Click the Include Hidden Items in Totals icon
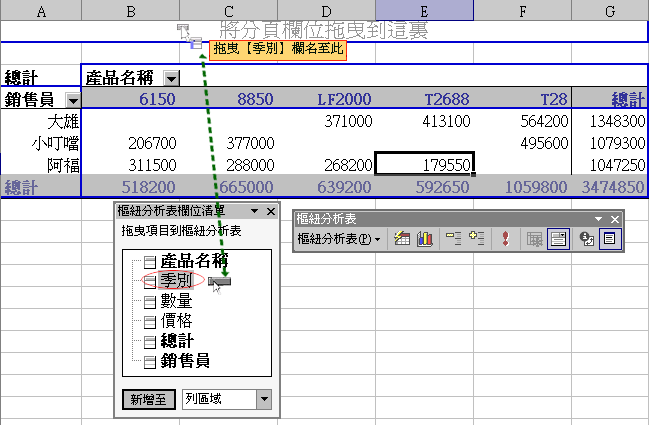649x425 pixels. pyautogui.click(x=534, y=239)
